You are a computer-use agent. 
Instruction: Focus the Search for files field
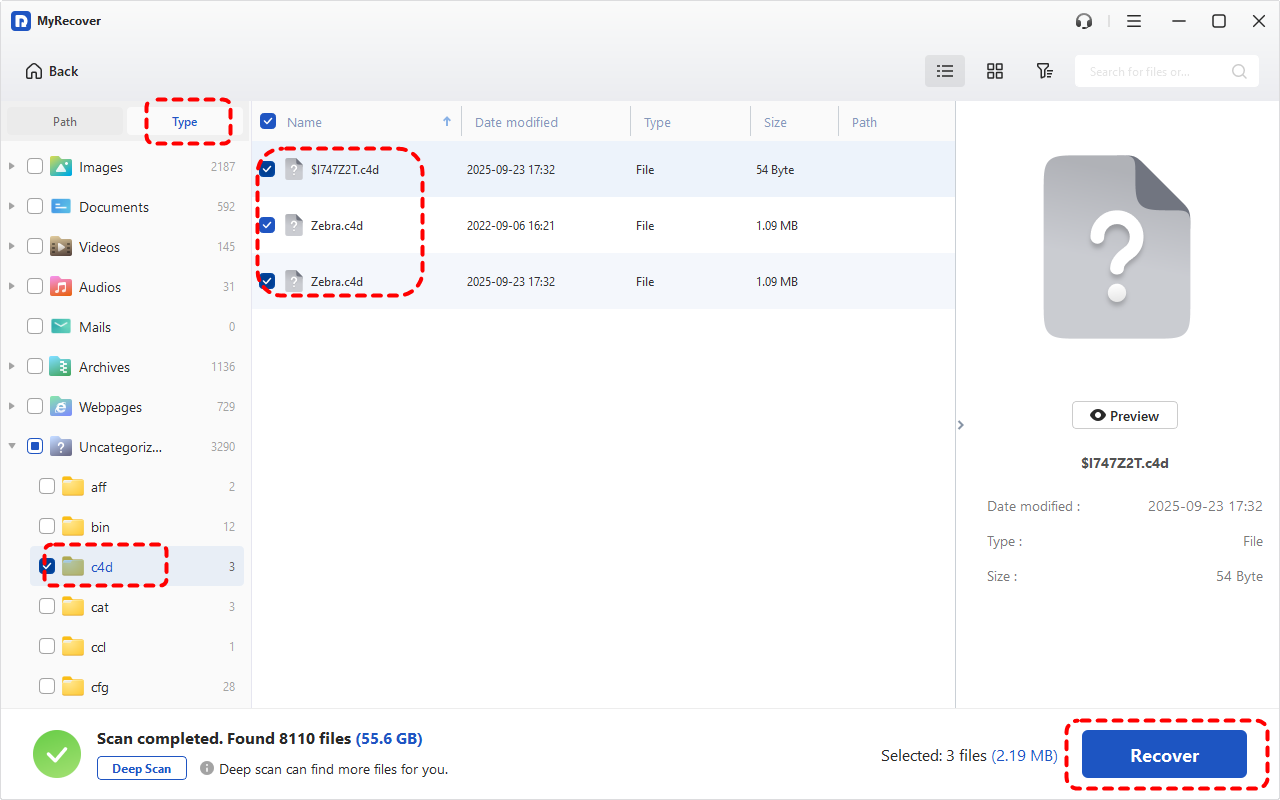[x=1166, y=71]
